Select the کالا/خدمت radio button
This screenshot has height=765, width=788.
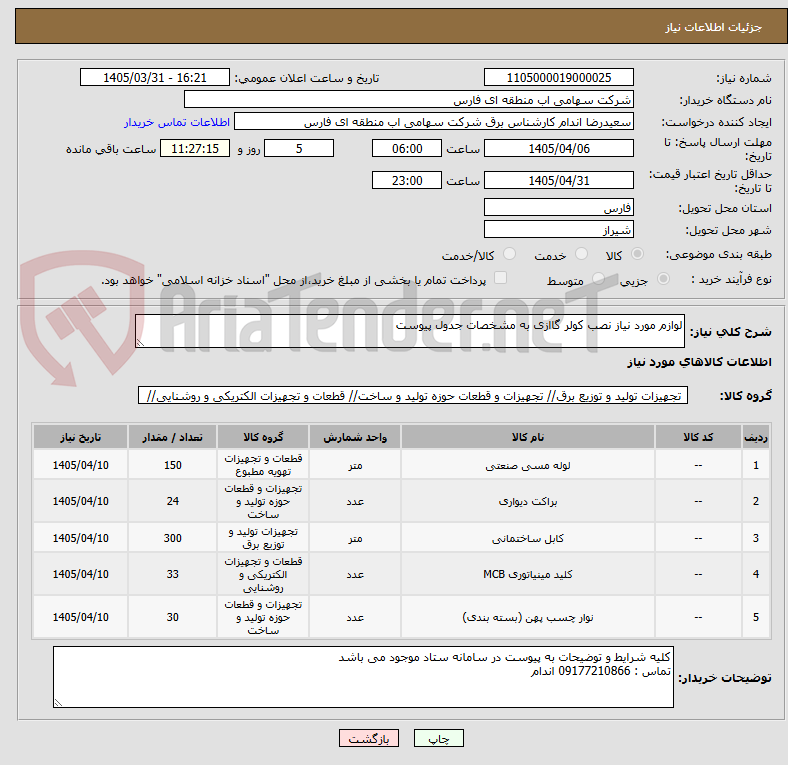click(x=510, y=254)
